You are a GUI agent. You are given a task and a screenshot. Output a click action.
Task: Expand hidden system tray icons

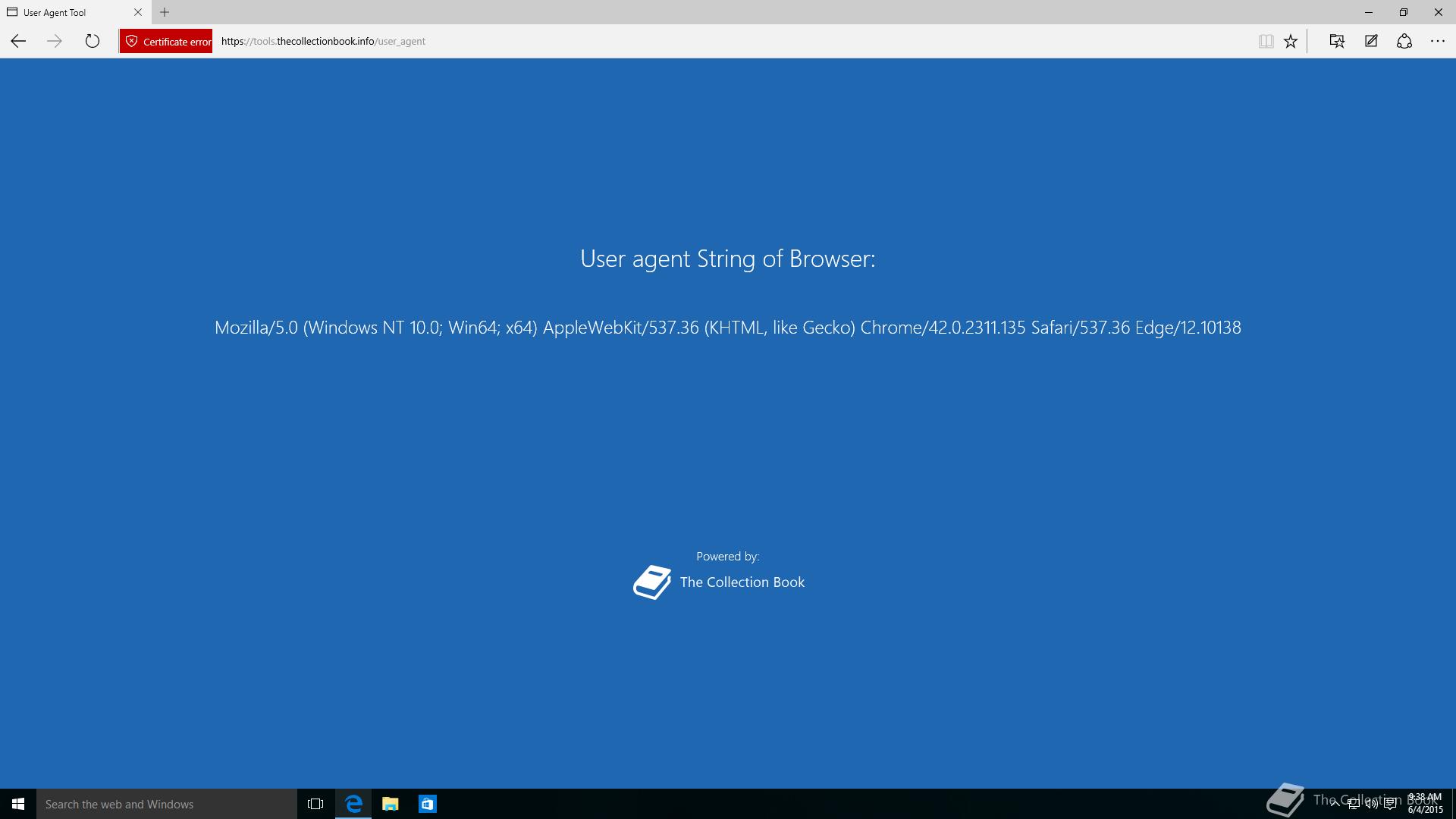[1335, 804]
